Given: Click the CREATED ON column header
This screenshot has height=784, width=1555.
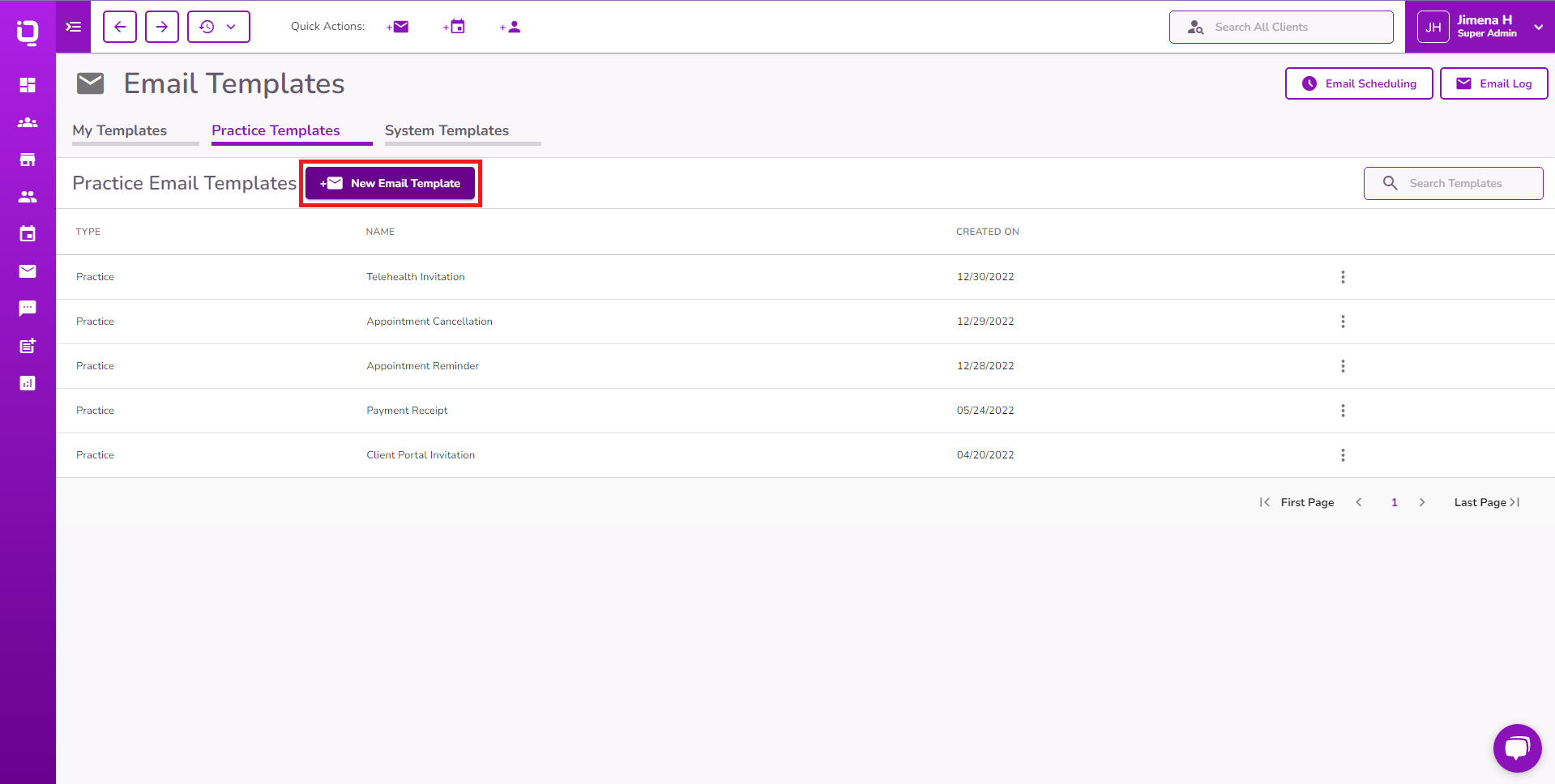Looking at the screenshot, I should tap(988, 232).
